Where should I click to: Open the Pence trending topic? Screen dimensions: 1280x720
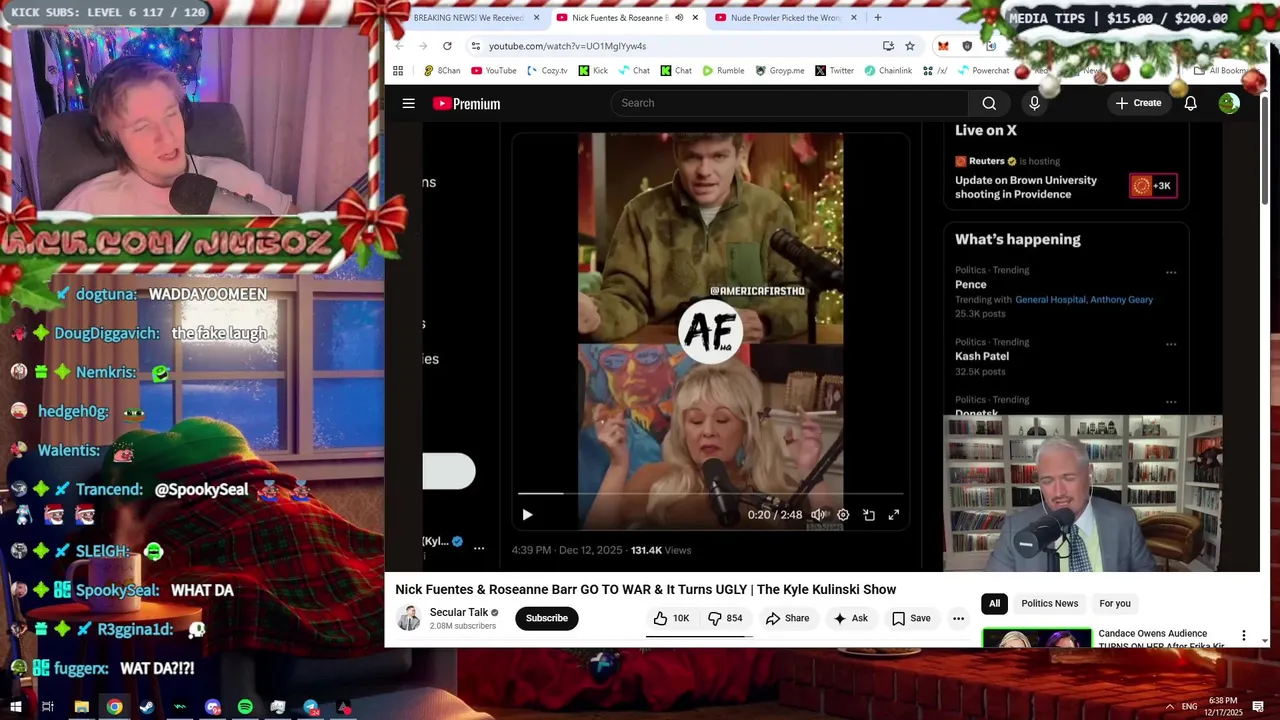click(971, 284)
